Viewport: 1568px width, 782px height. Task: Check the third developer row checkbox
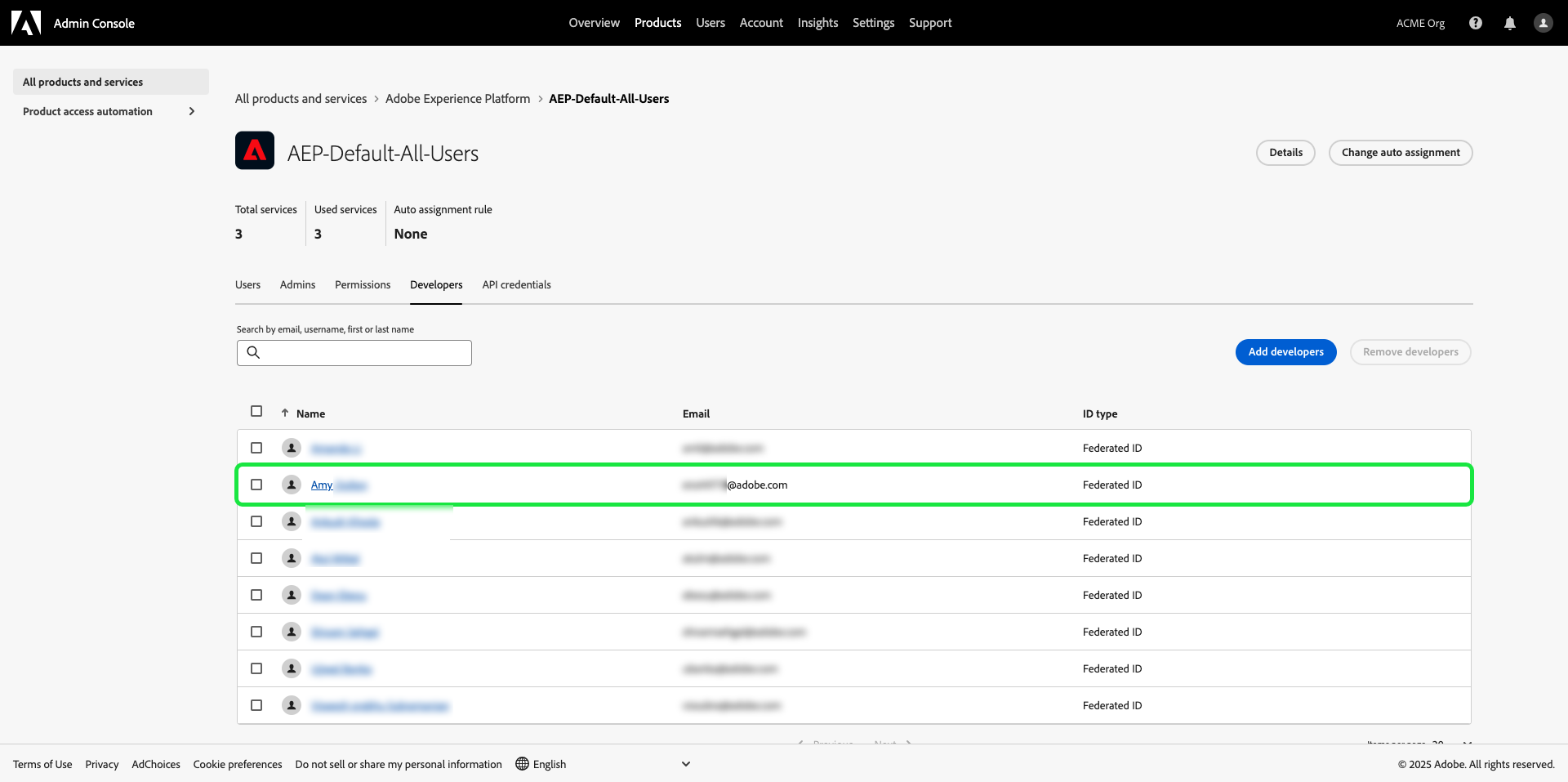tap(256, 521)
